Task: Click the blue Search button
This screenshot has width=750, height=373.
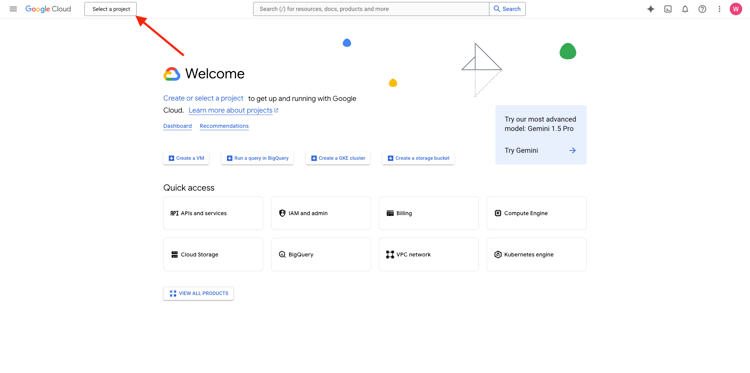Action: [507, 9]
